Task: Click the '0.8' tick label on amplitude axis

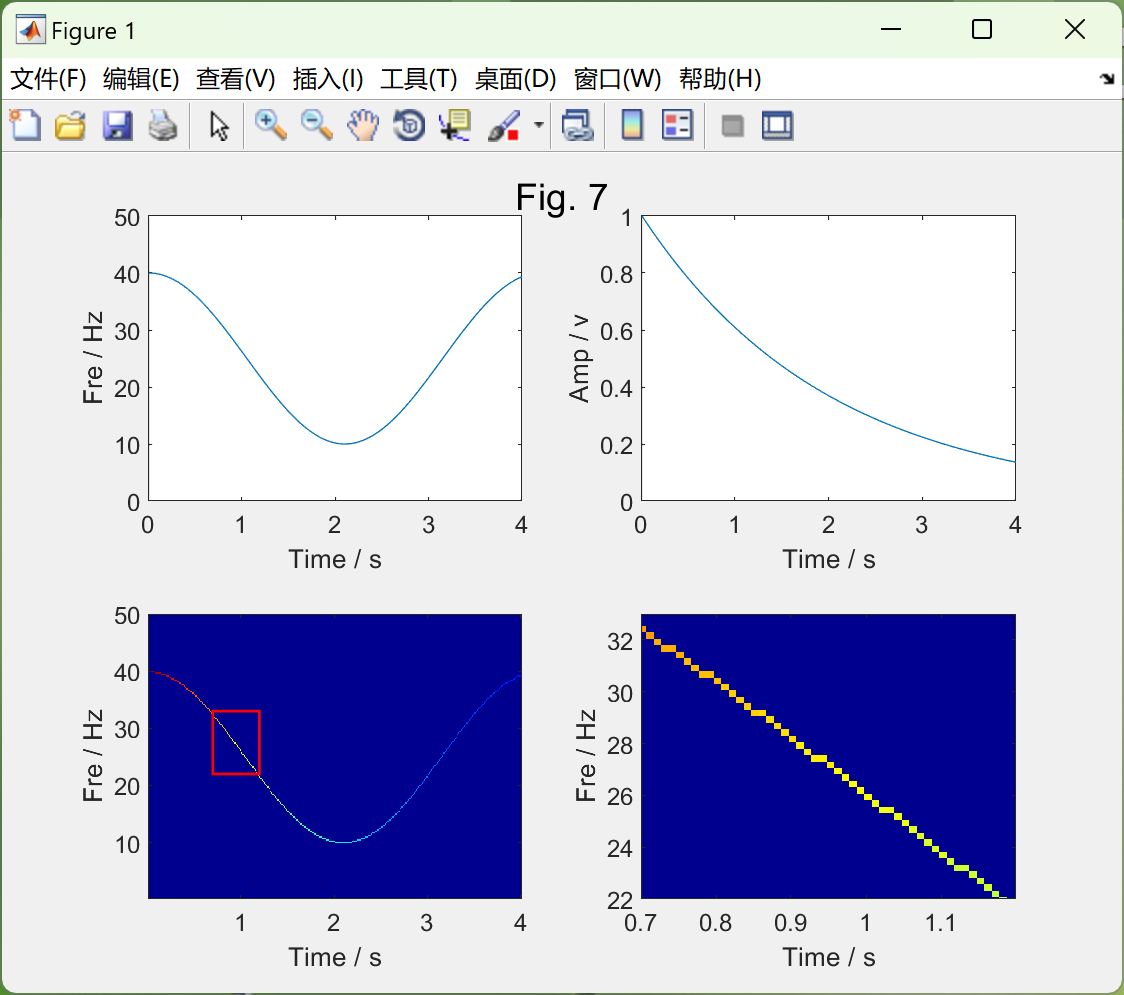Action: [x=616, y=274]
